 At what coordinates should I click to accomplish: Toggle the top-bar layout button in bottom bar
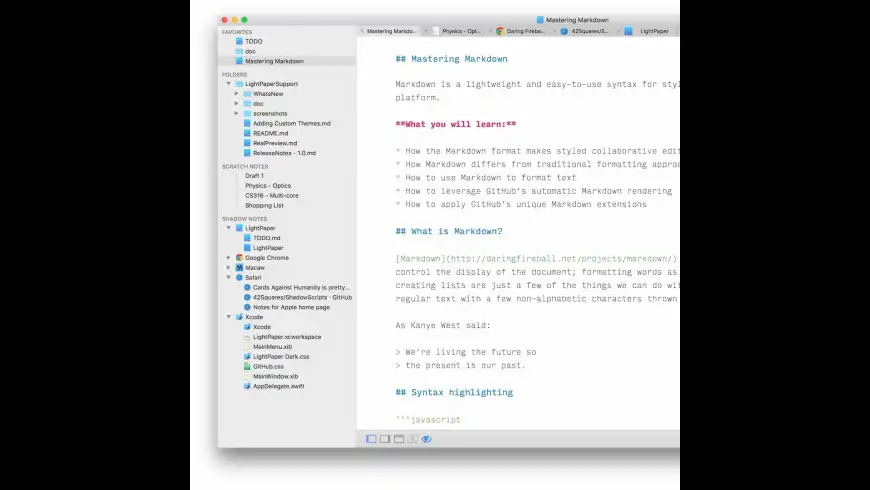pyautogui.click(x=399, y=439)
